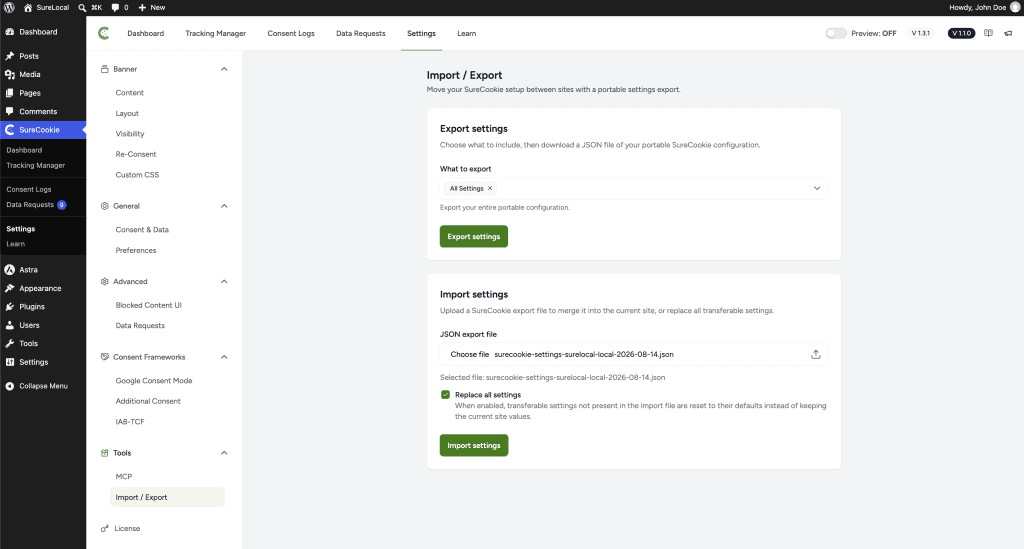Open the search ⌘K icon
Image resolution: width=1024 pixels, height=549 pixels.
(x=82, y=8)
